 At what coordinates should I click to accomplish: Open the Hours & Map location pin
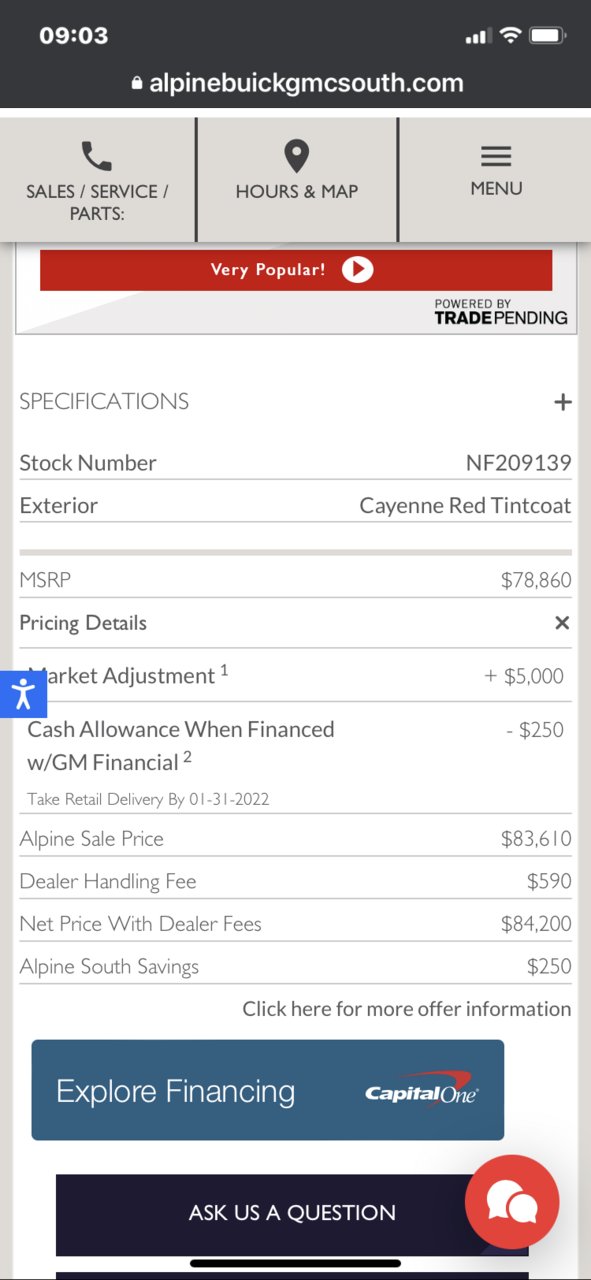pyautogui.click(x=296, y=157)
